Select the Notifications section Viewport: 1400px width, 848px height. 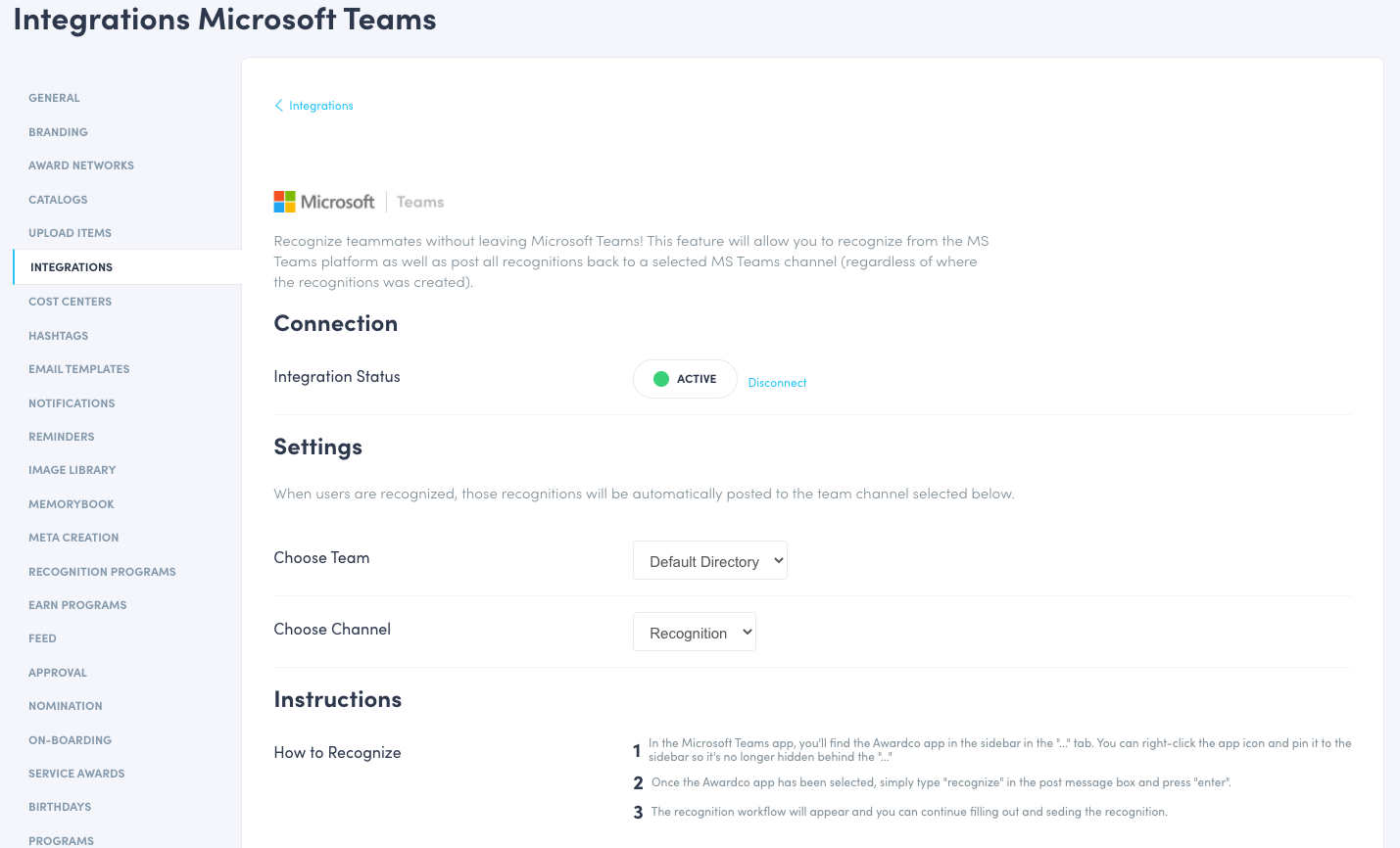coord(71,402)
